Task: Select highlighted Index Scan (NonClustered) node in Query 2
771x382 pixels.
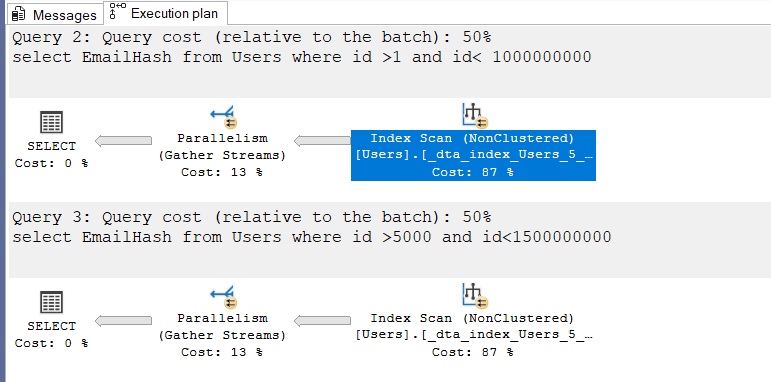Action: [473, 155]
